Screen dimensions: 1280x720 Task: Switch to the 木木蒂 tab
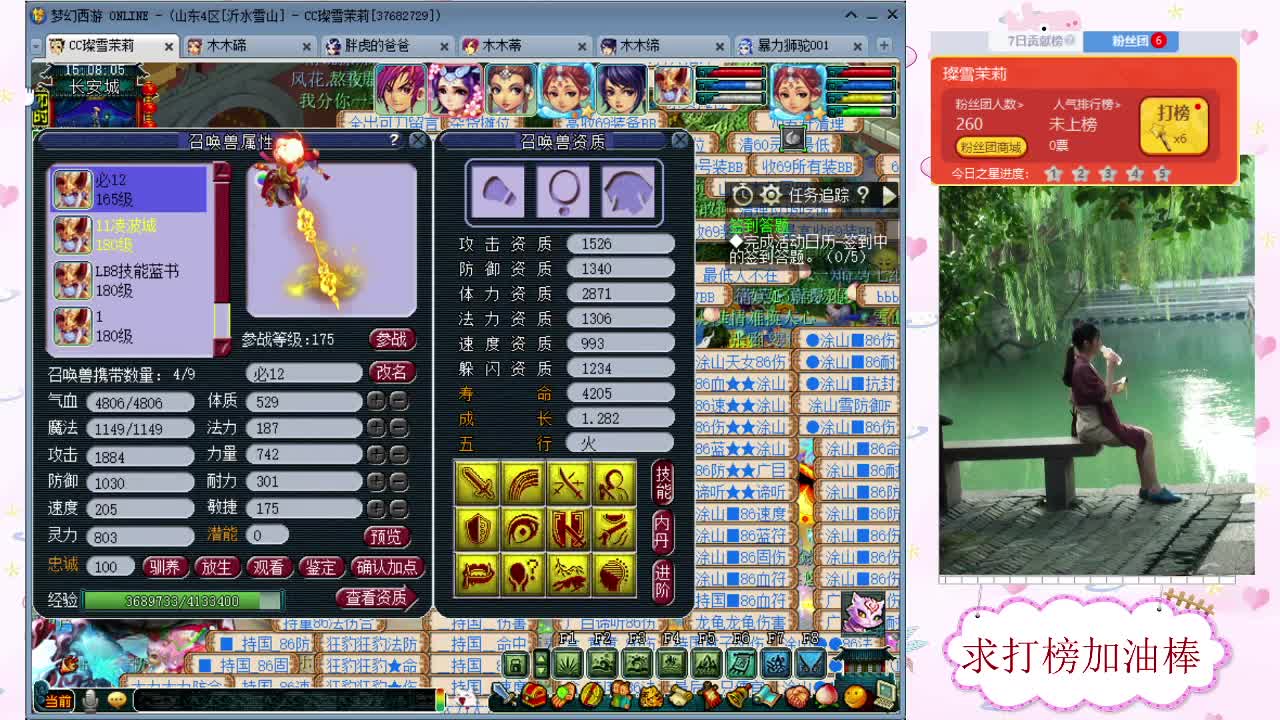point(523,46)
